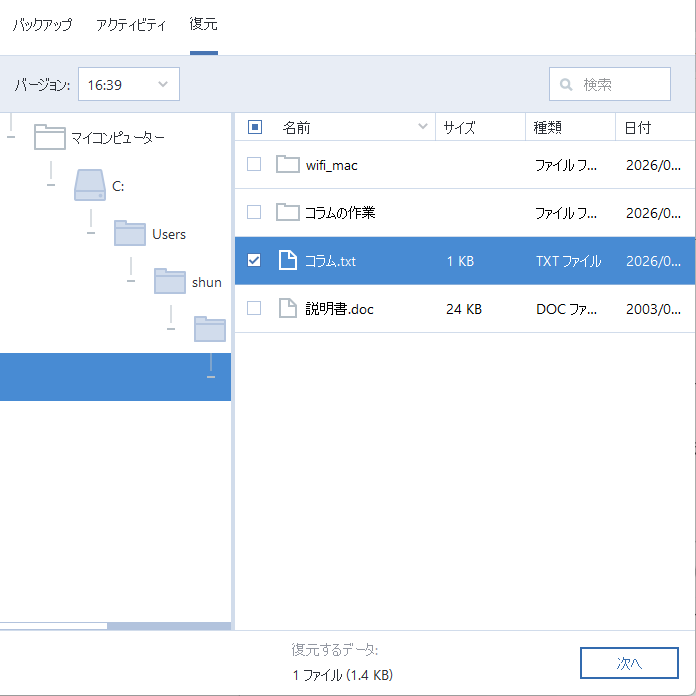Uncheck the コラム.txt checkbox
The width and height of the screenshot is (696, 696).
click(x=254, y=260)
